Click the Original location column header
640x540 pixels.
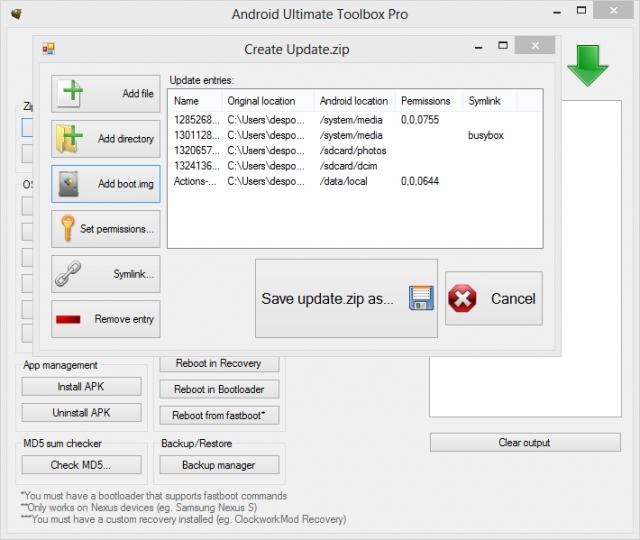pyautogui.click(x=268, y=101)
